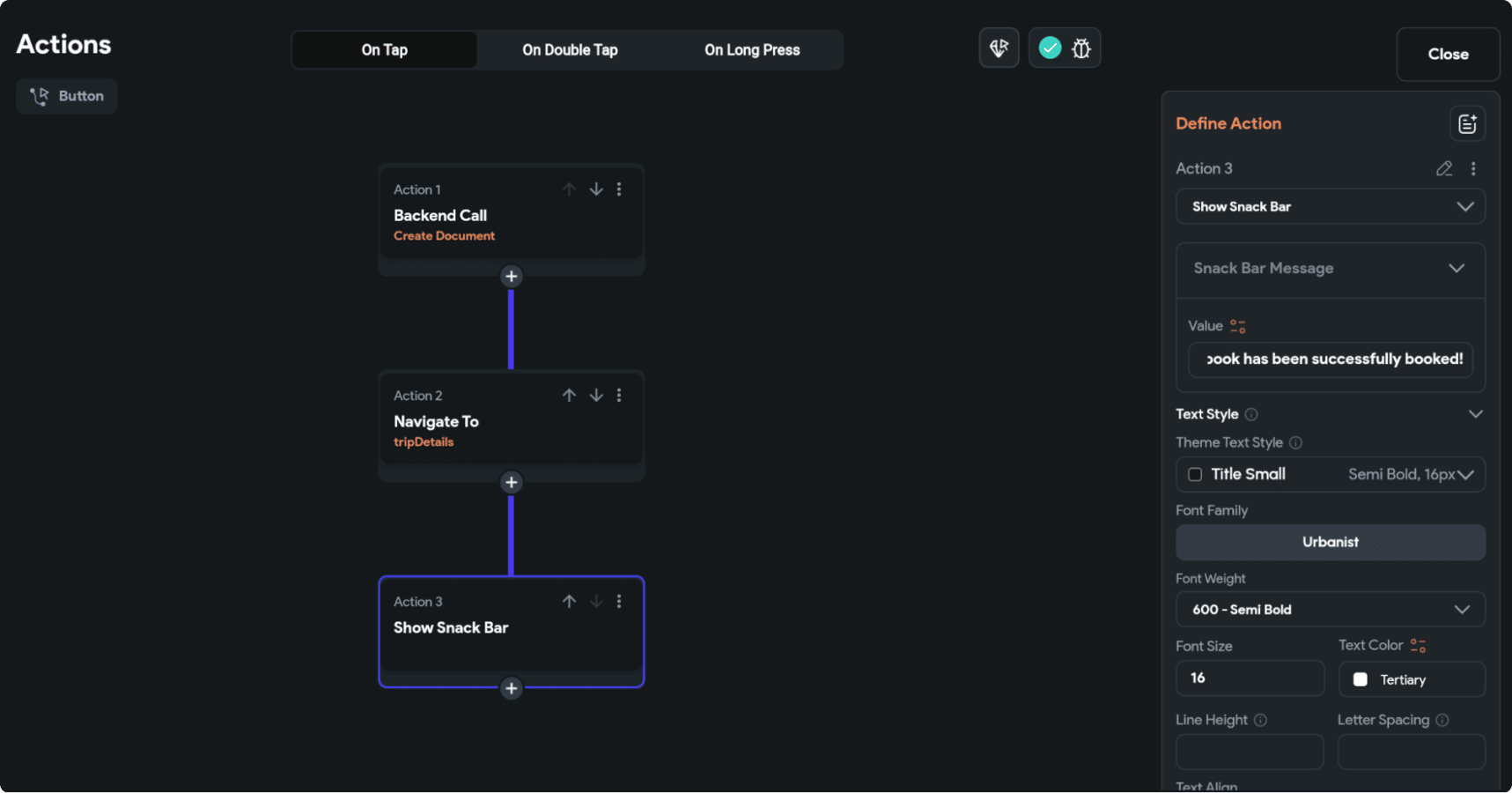Move the Show Snack Bar action up with its up arrow

[569, 601]
